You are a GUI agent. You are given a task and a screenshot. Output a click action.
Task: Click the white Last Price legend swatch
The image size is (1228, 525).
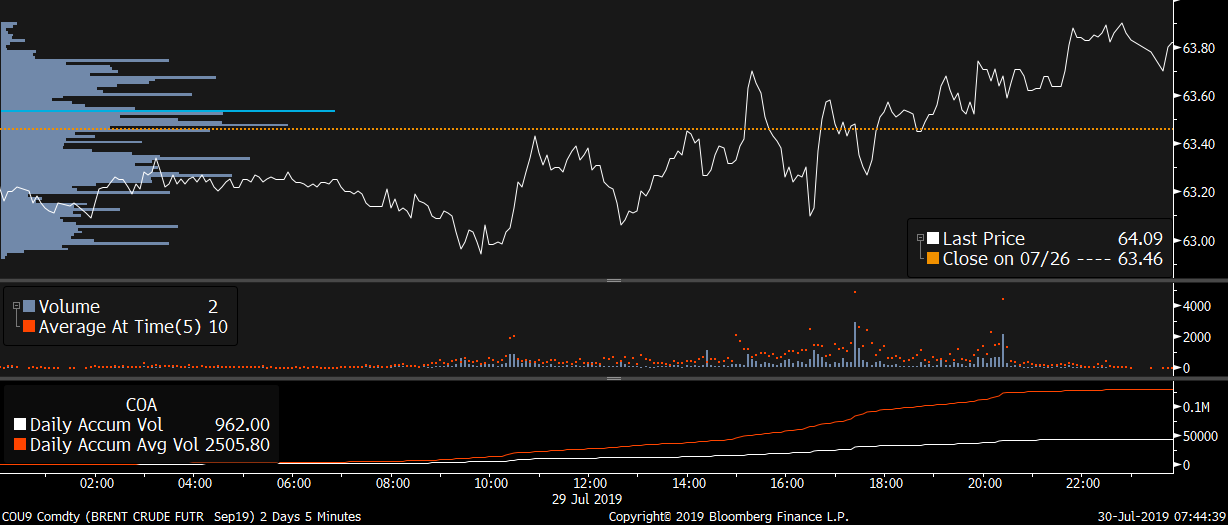click(x=933, y=238)
